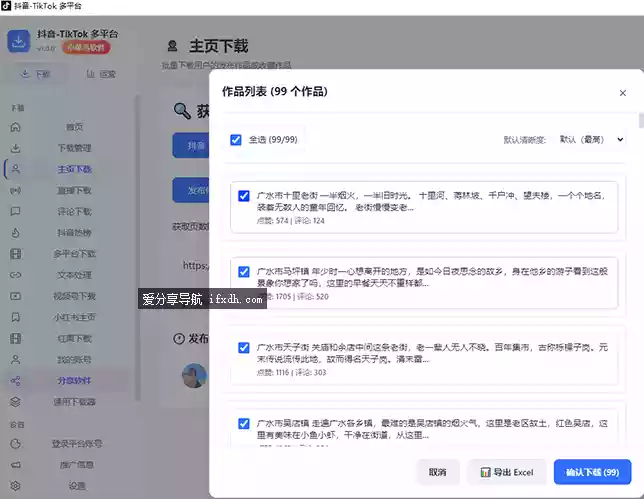Click 确认下载 (99) button
The height and width of the screenshot is (499, 644).
pos(592,472)
